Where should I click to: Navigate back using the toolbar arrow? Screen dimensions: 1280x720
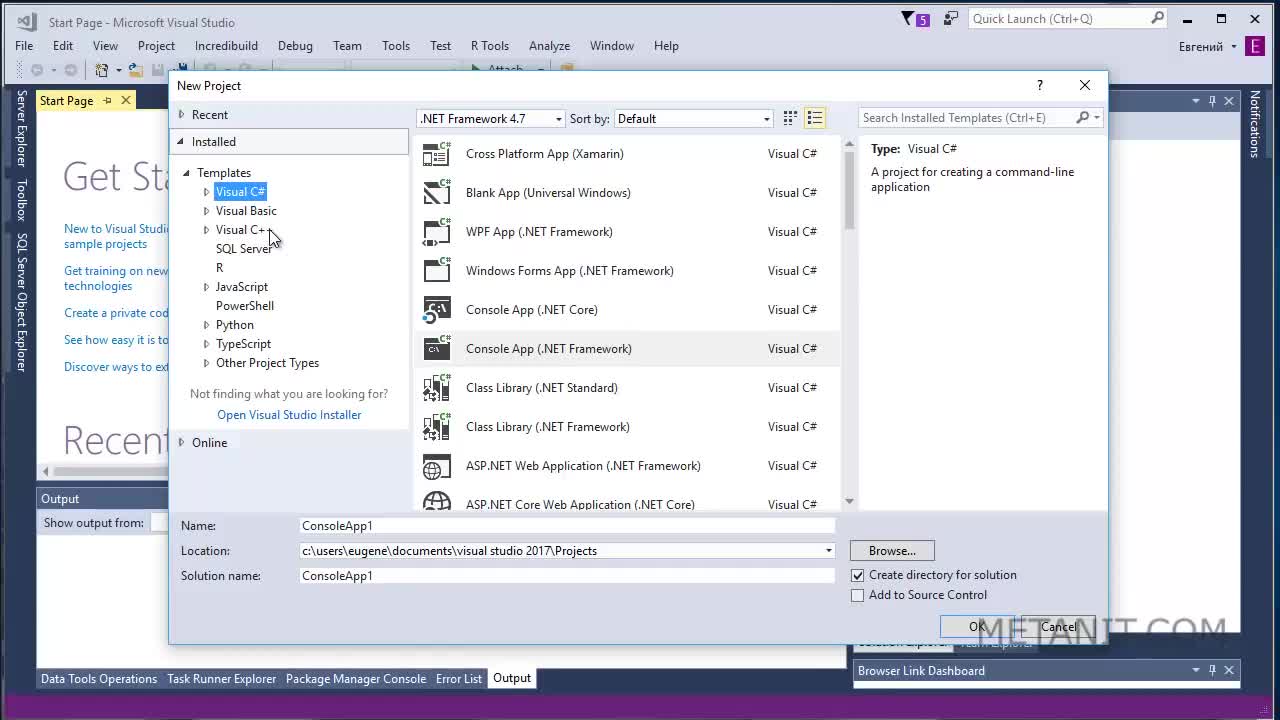(x=37, y=70)
